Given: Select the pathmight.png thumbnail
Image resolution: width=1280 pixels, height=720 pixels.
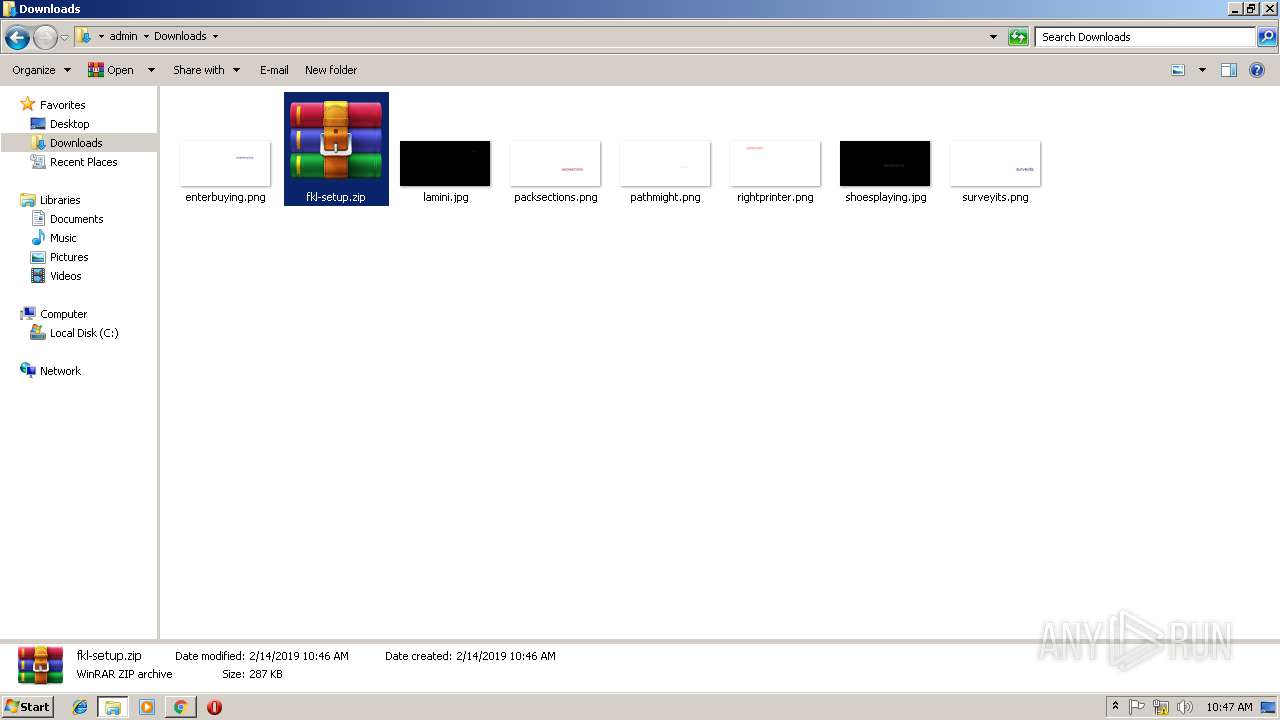Looking at the screenshot, I should (665, 163).
